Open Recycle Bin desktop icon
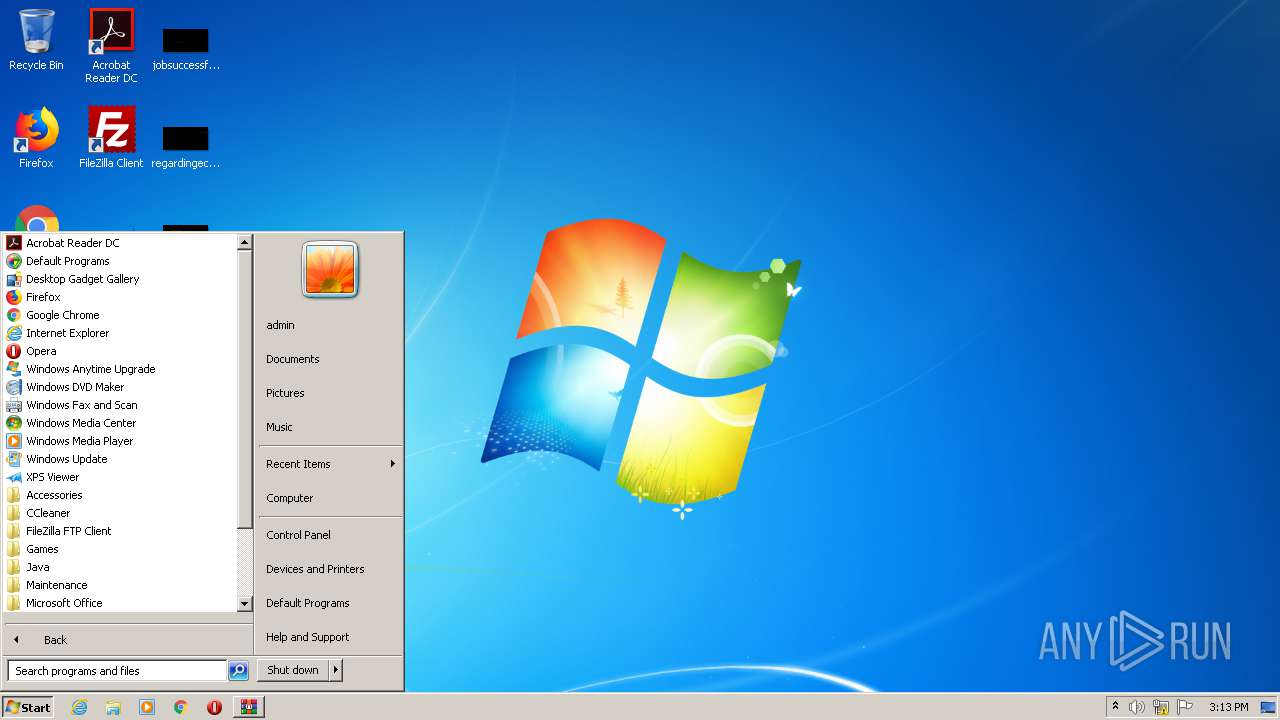Viewport: 1280px width, 720px height. pyautogui.click(x=36, y=40)
